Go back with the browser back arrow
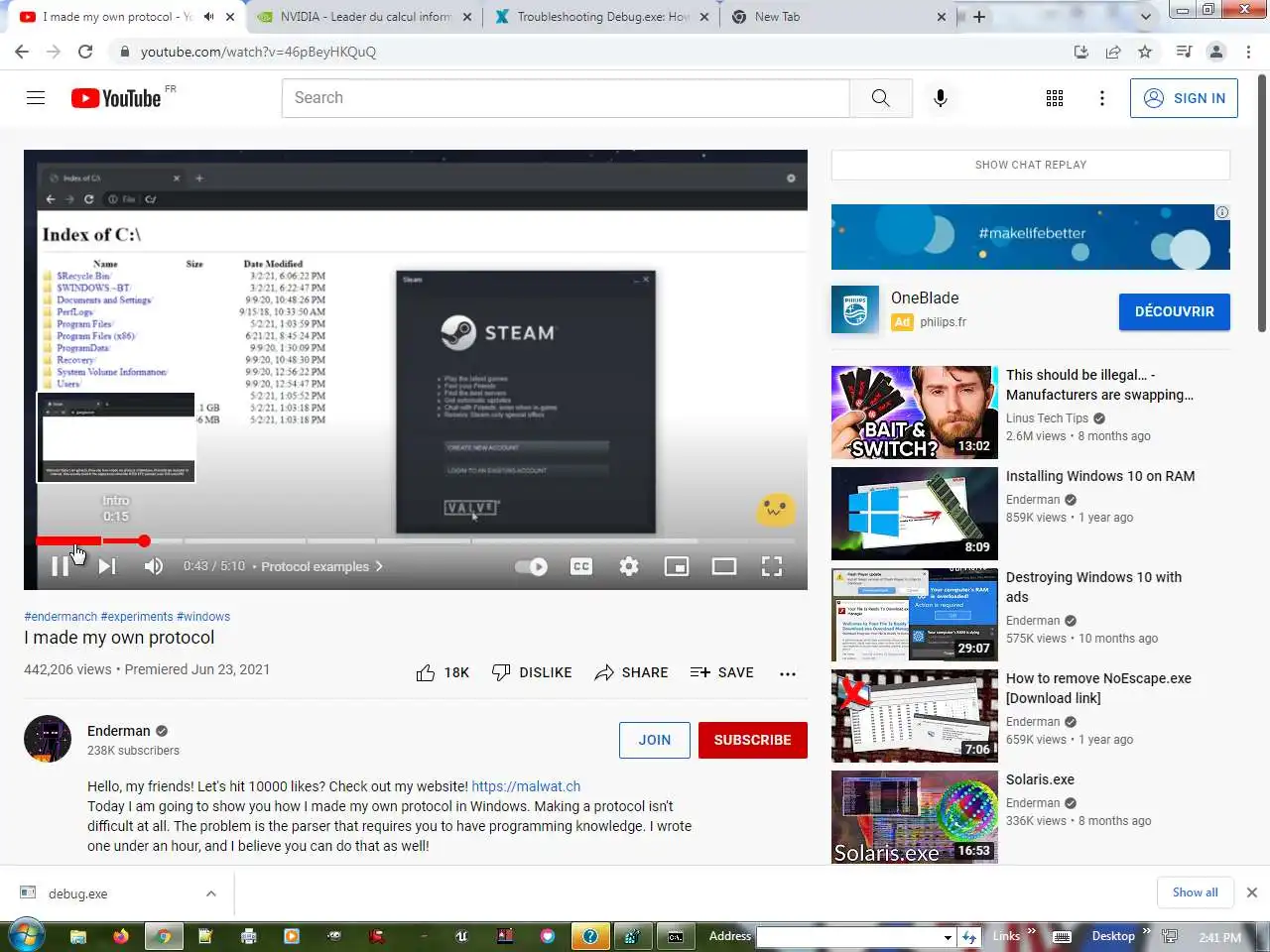 coord(22,52)
